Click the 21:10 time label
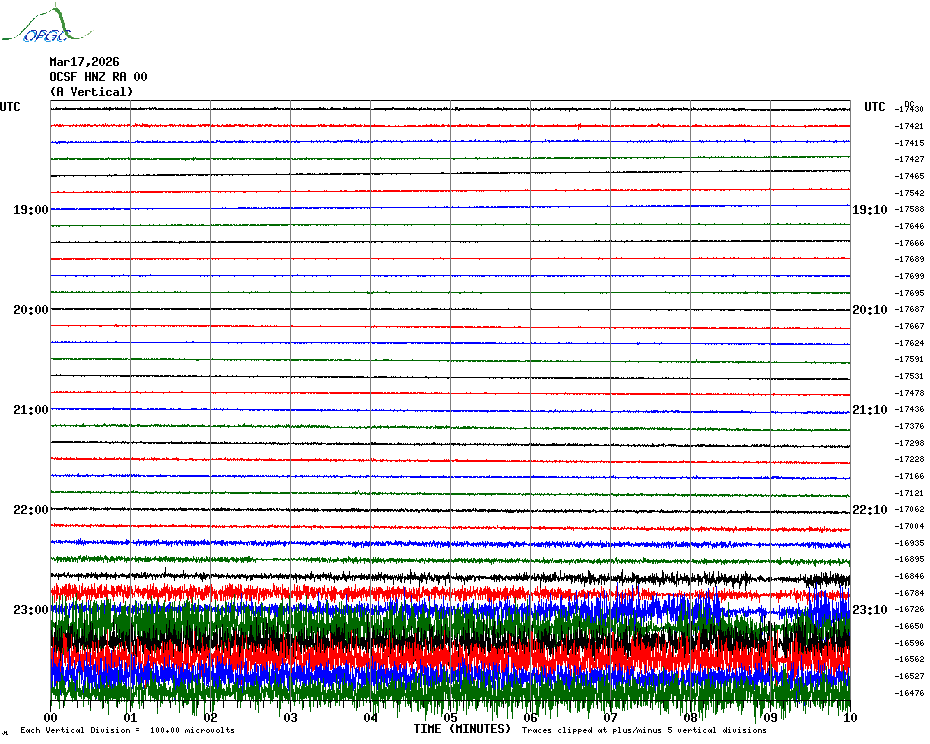Image resolution: width=930 pixels, height=744 pixels. pyautogui.click(x=870, y=409)
